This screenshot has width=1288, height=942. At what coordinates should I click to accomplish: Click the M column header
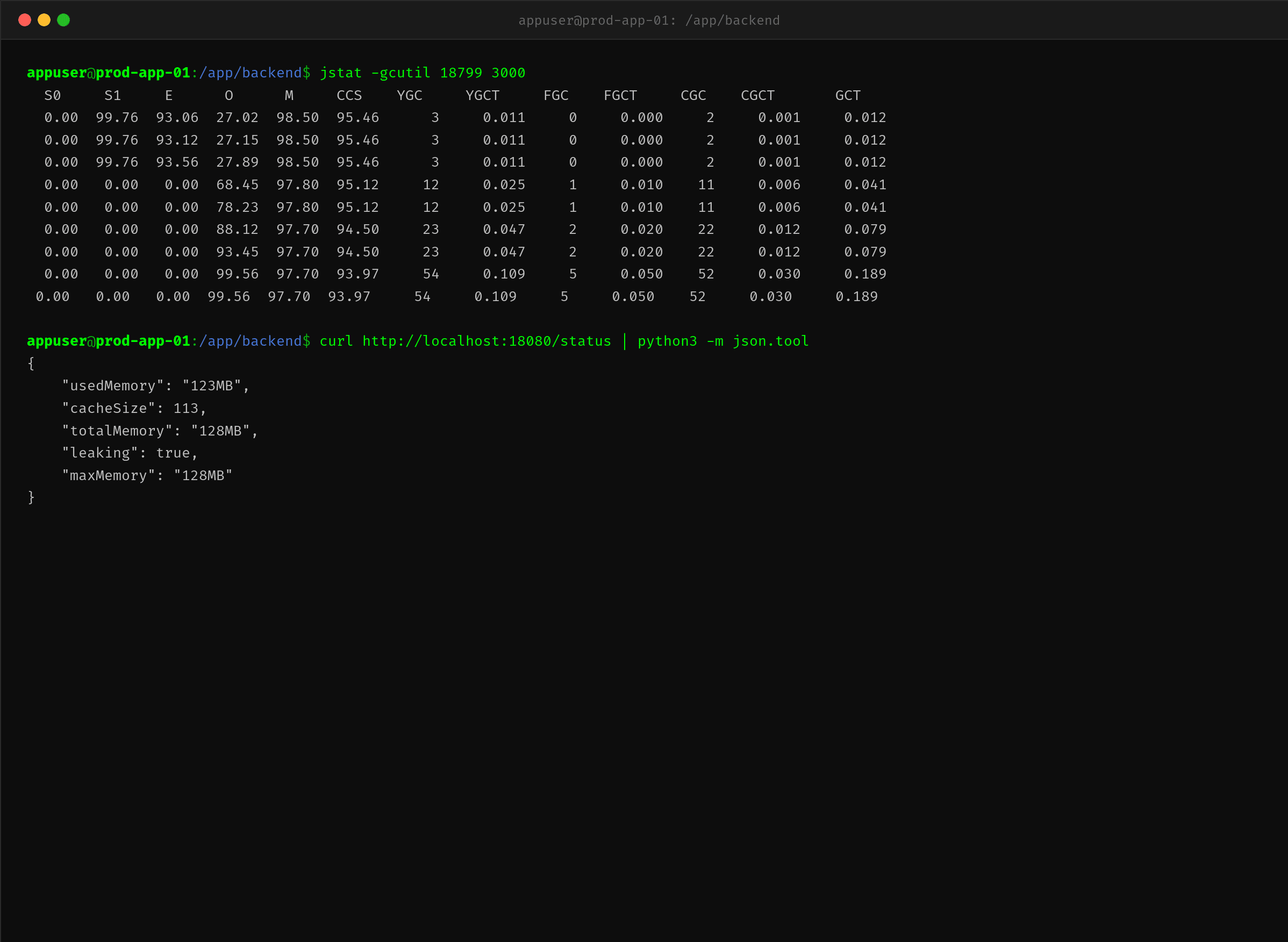click(x=289, y=95)
